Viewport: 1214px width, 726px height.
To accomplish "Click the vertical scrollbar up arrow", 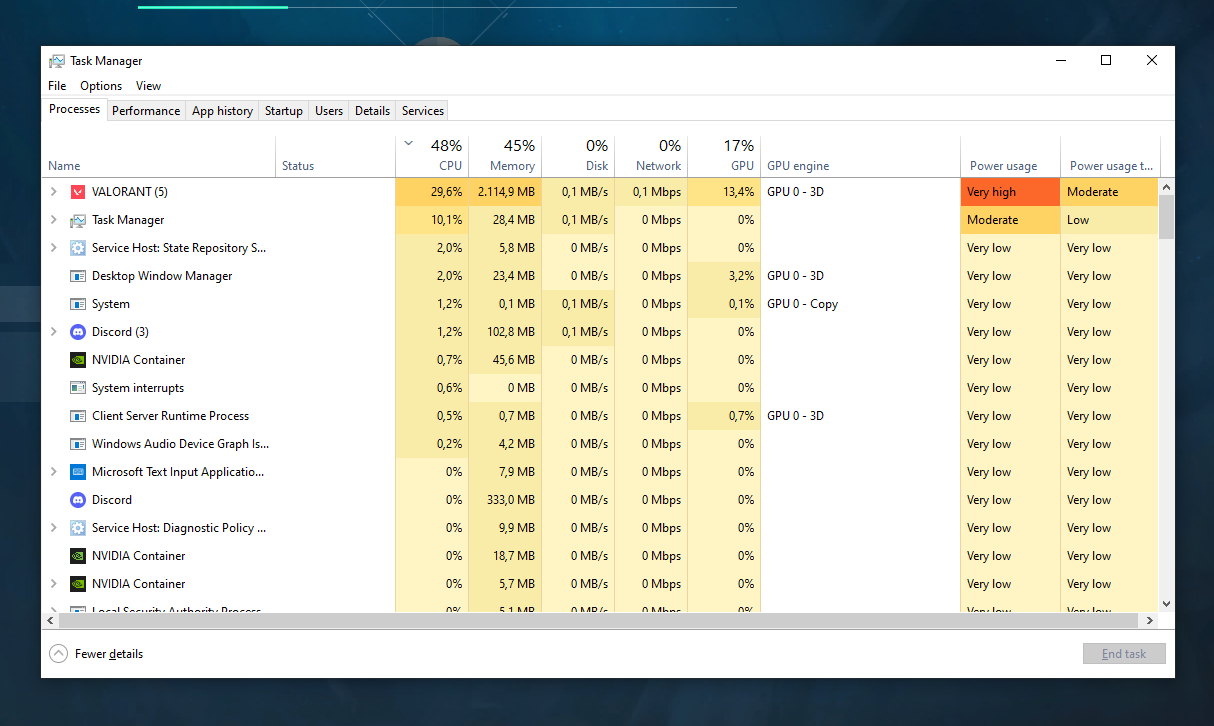I will (x=1166, y=186).
